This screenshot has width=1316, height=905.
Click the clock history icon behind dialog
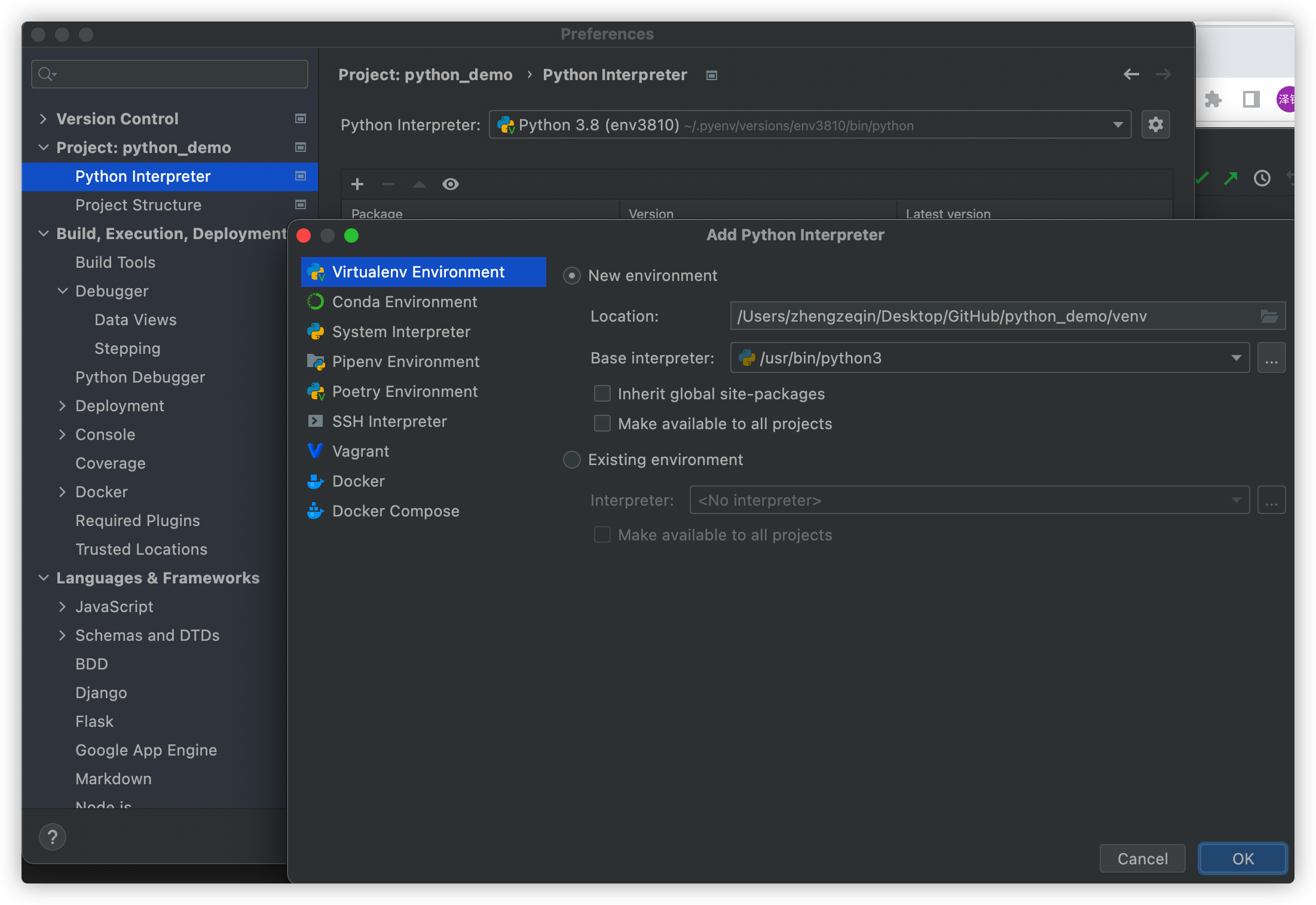pyautogui.click(x=1262, y=178)
